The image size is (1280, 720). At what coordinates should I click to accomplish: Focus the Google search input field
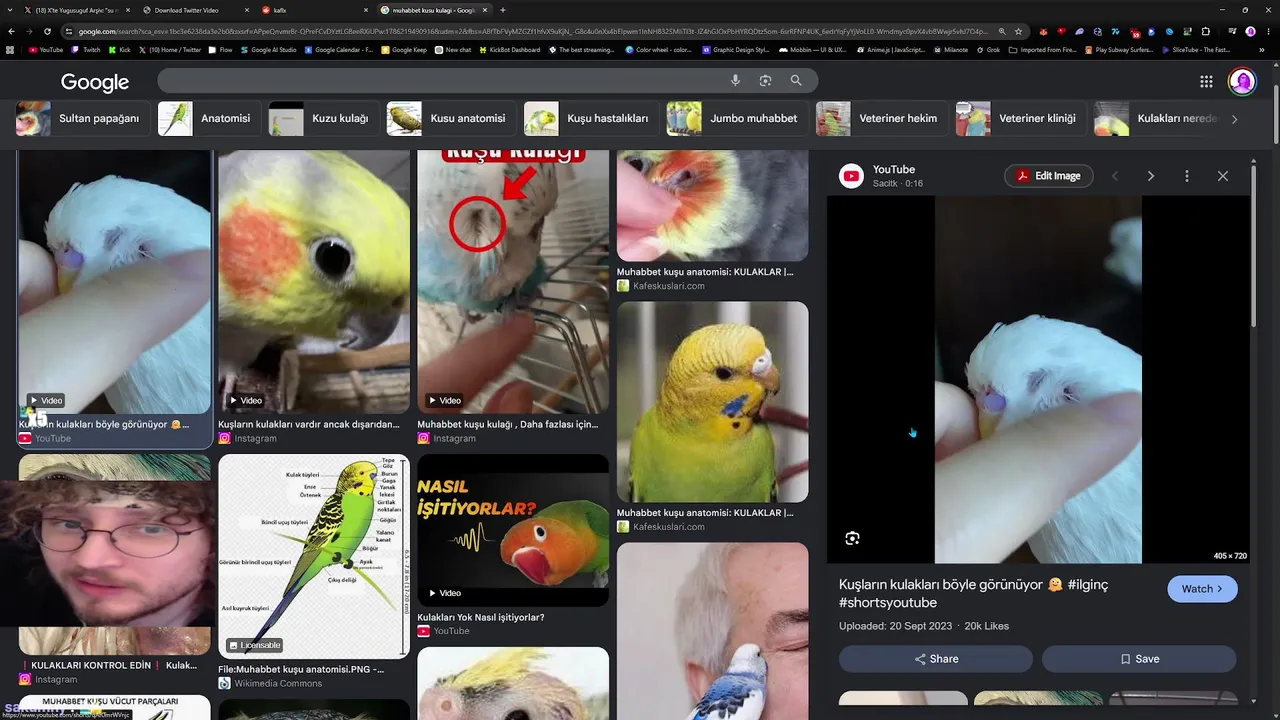[x=440, y=81]
